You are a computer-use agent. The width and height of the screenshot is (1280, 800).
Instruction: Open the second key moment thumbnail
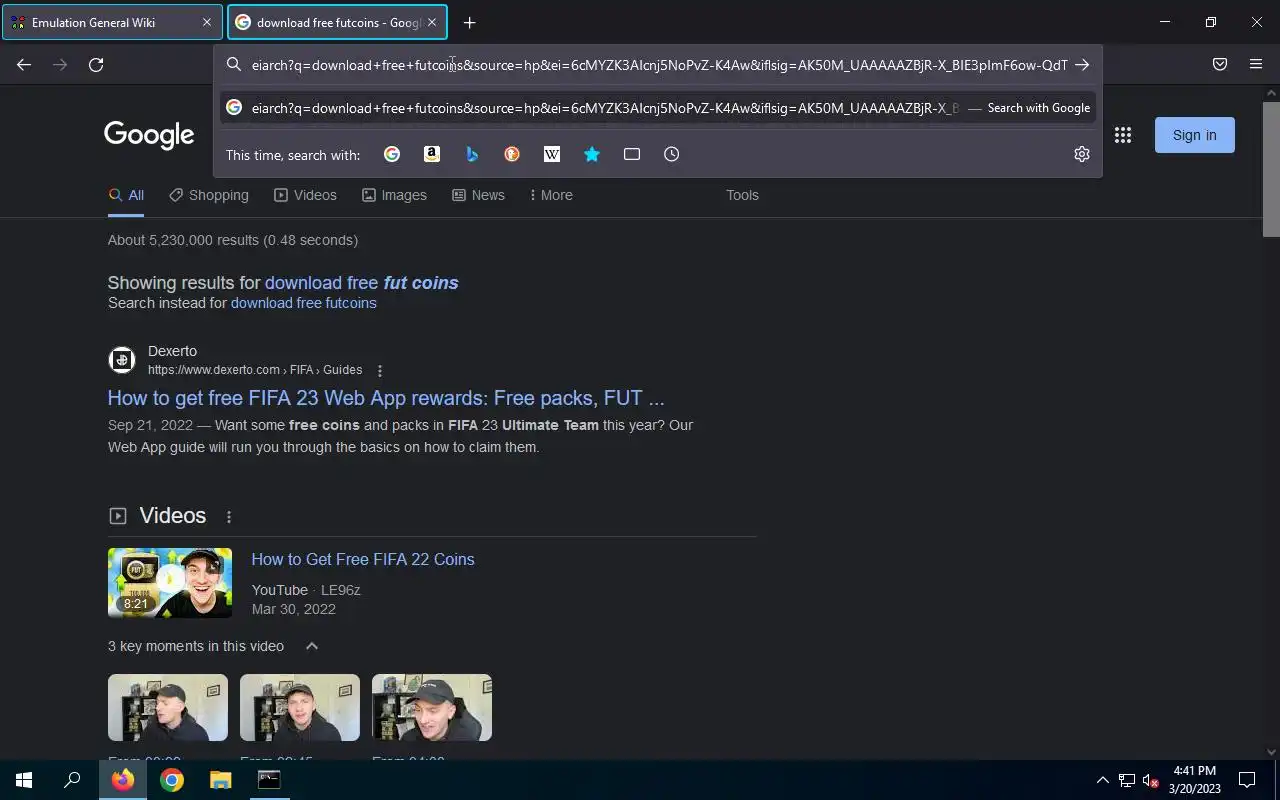(300, 708)
